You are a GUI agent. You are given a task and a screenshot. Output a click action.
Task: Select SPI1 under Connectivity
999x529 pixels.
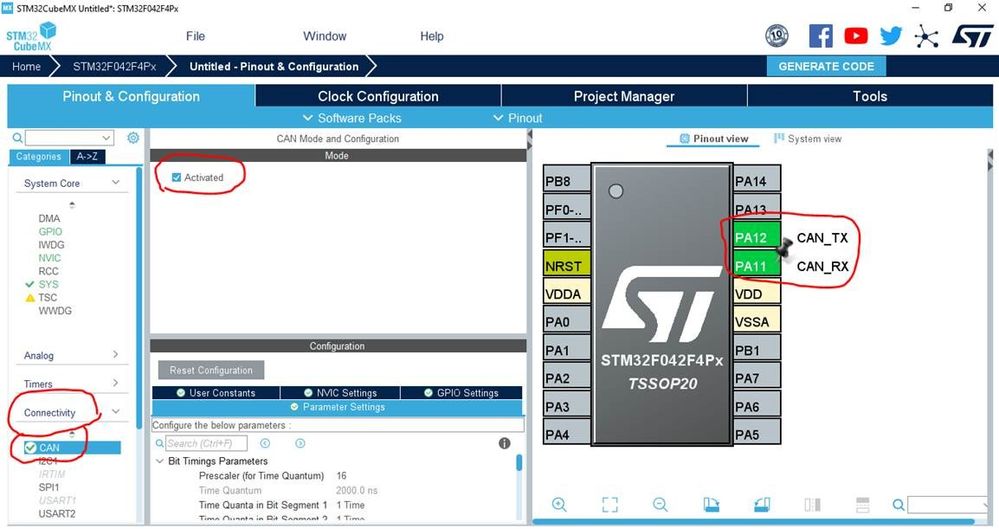click(x=49, y=487)
